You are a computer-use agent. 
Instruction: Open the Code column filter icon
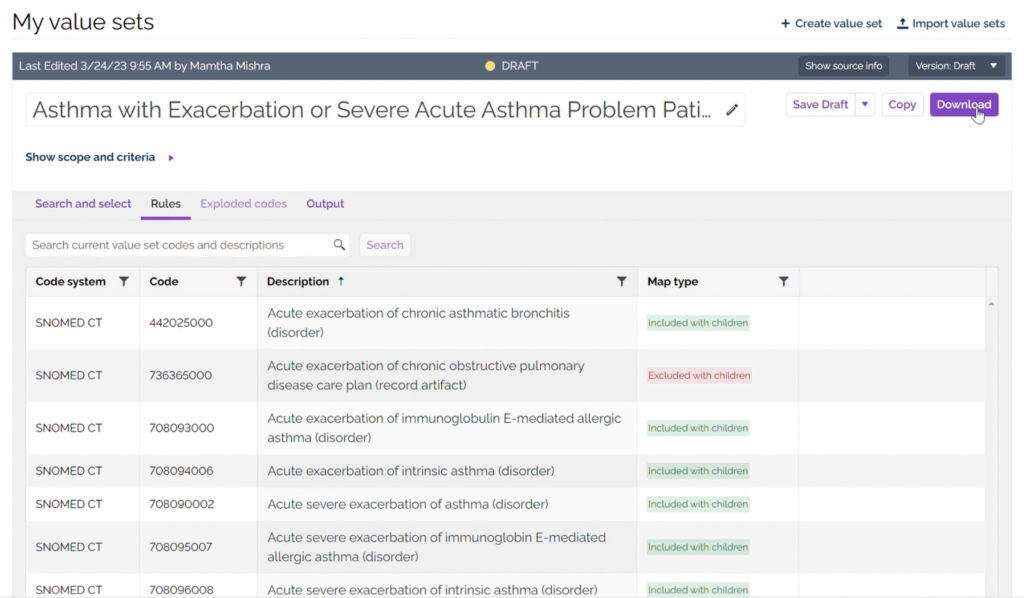(241, 282)
